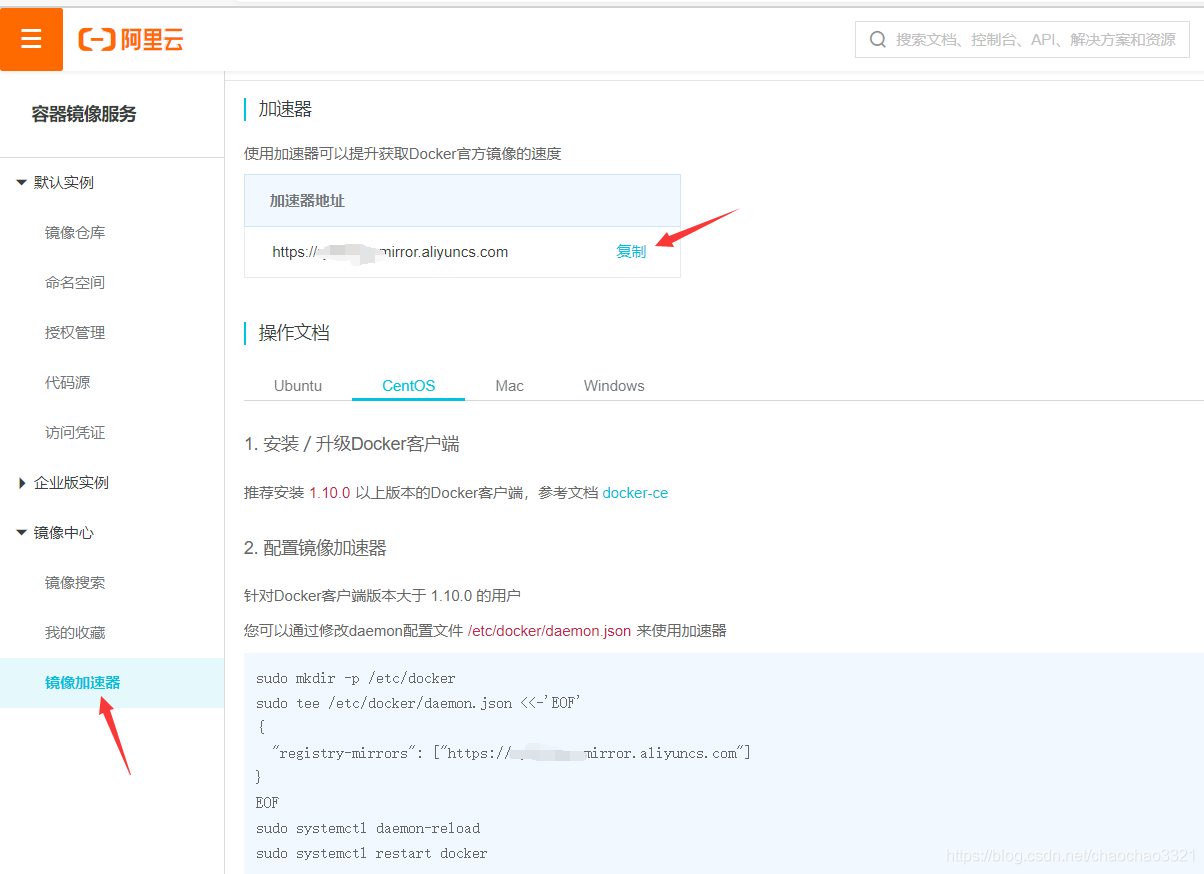Click the 'sudo systemctl daemon-reload' line

(368, 829)
